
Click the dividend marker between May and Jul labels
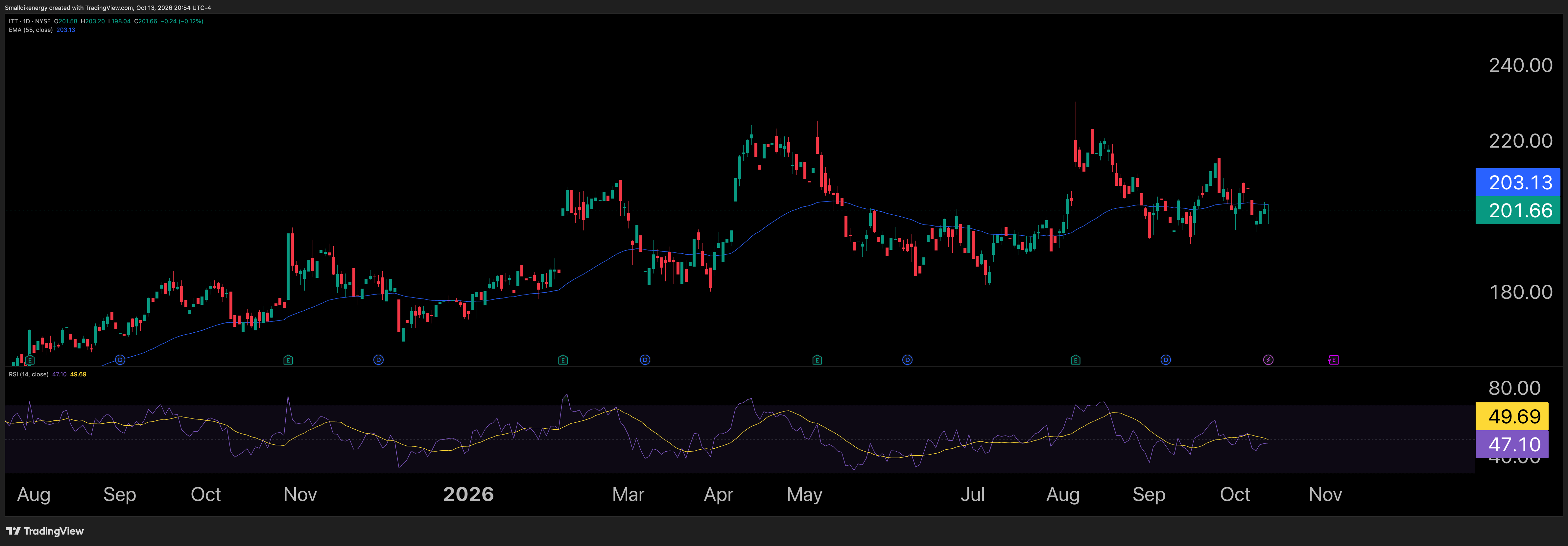coord(908,360)
